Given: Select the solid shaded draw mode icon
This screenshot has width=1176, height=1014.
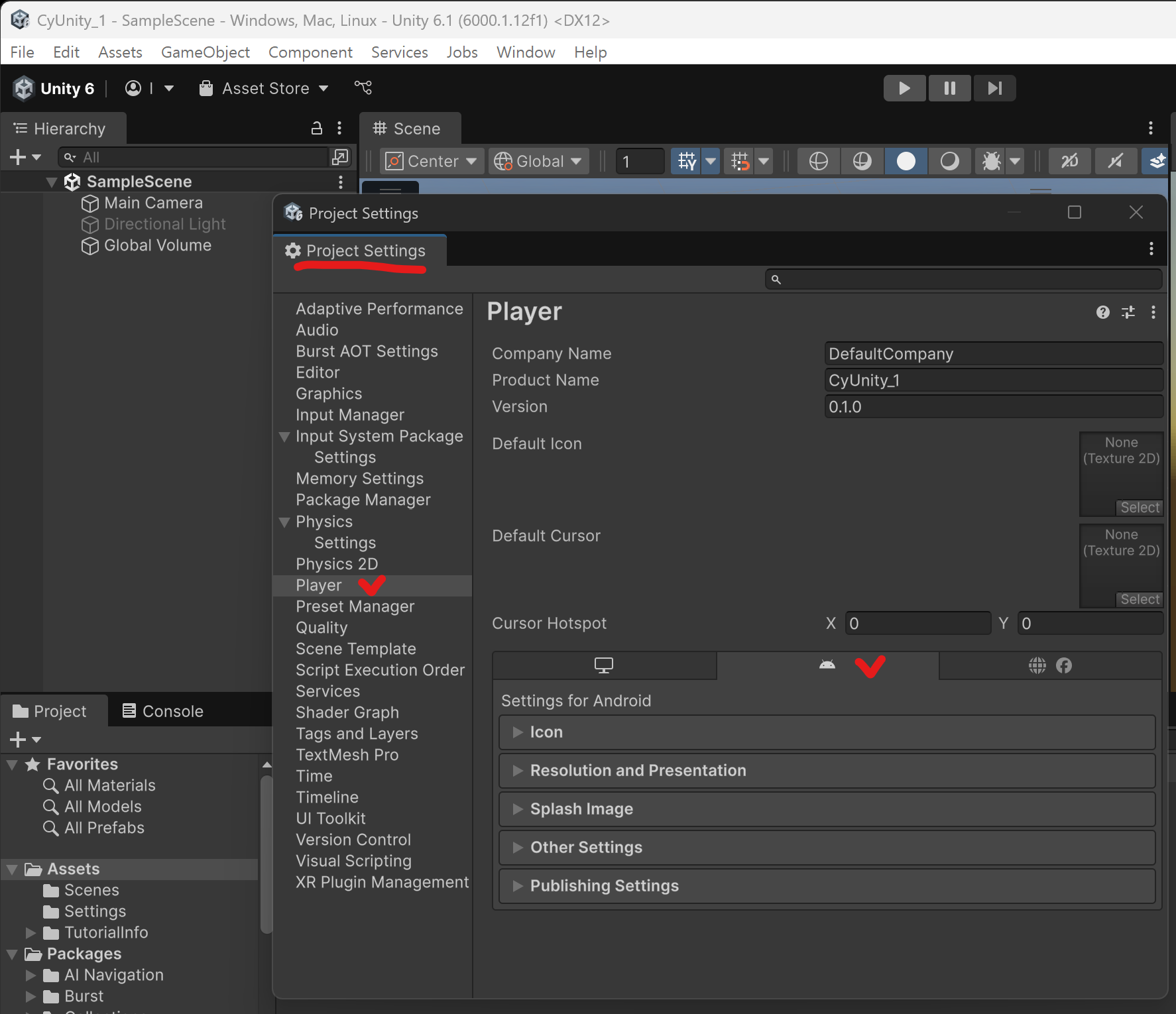Looking at the screenshot, I should coord(906,161).
